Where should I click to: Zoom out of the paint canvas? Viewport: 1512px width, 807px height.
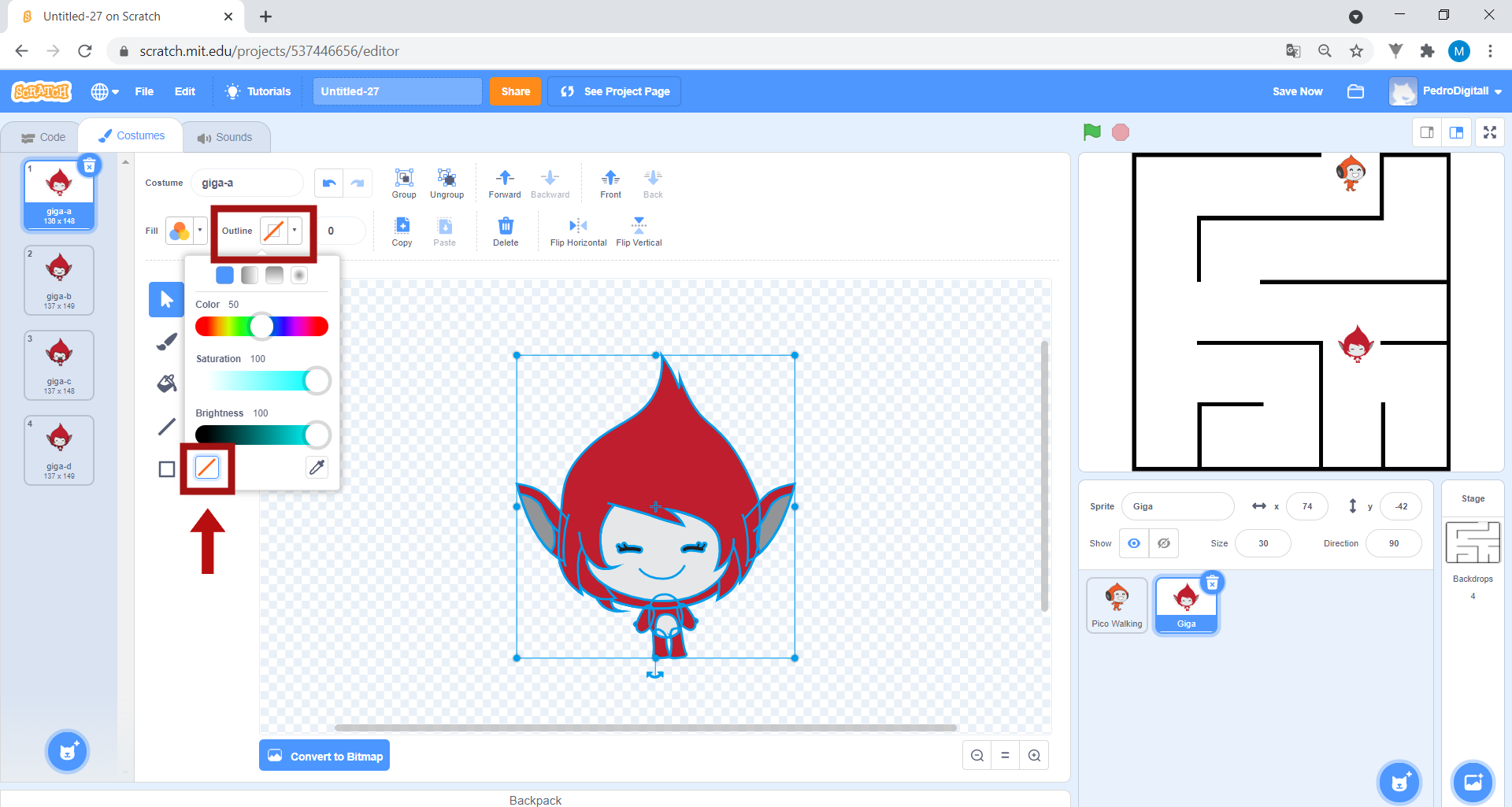coord(977,755)
